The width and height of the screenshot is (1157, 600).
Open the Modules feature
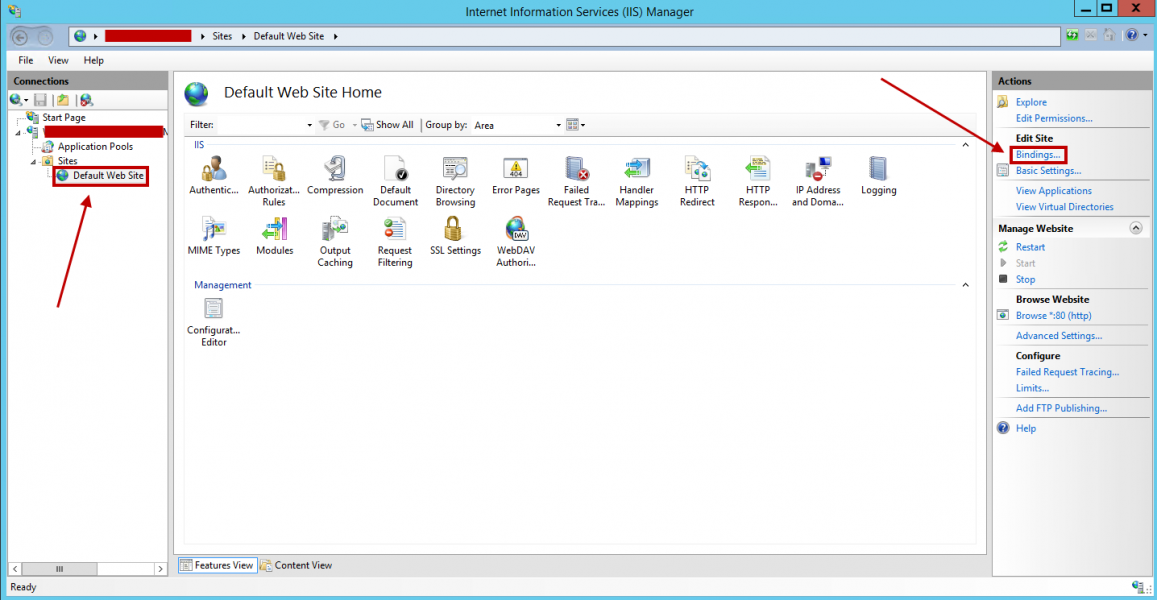coord(274,236)
